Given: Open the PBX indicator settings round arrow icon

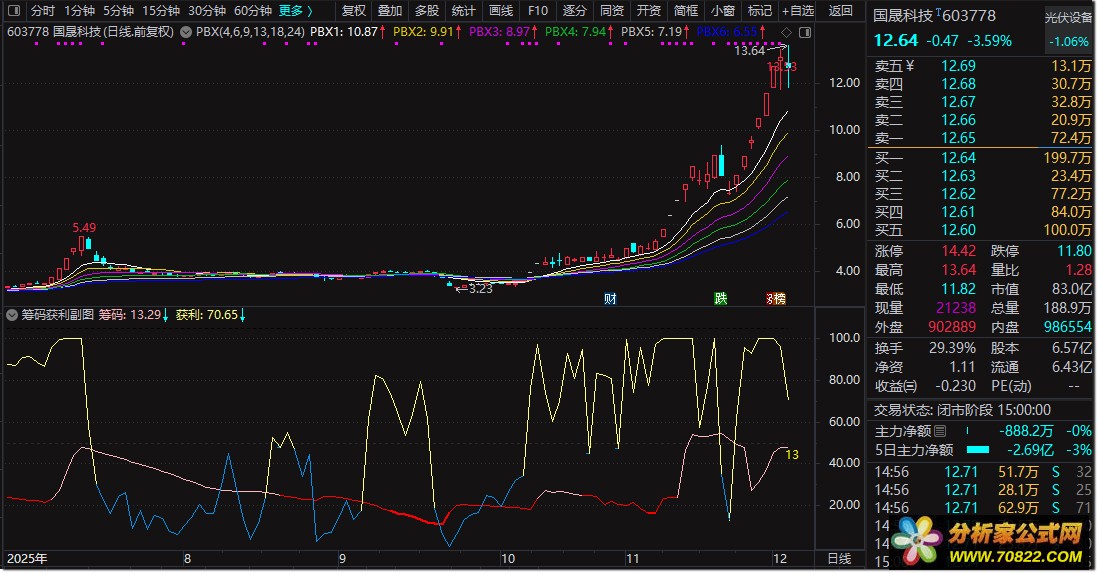Looking at the screenshot, I should pyautogui.click(x=185, y=32).
